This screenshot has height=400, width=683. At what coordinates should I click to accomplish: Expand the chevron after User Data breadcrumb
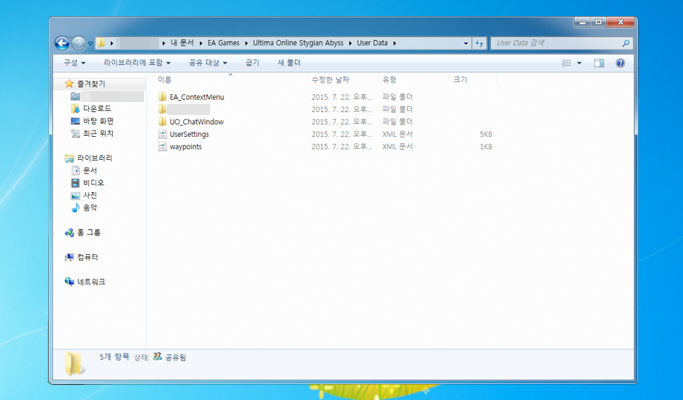395,43
